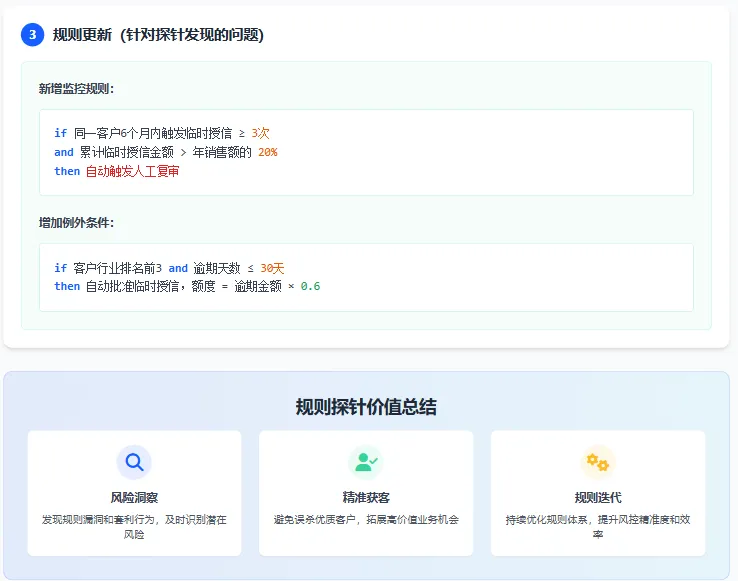Click the description 持续优化规则体系

click(x=546, y=519)
